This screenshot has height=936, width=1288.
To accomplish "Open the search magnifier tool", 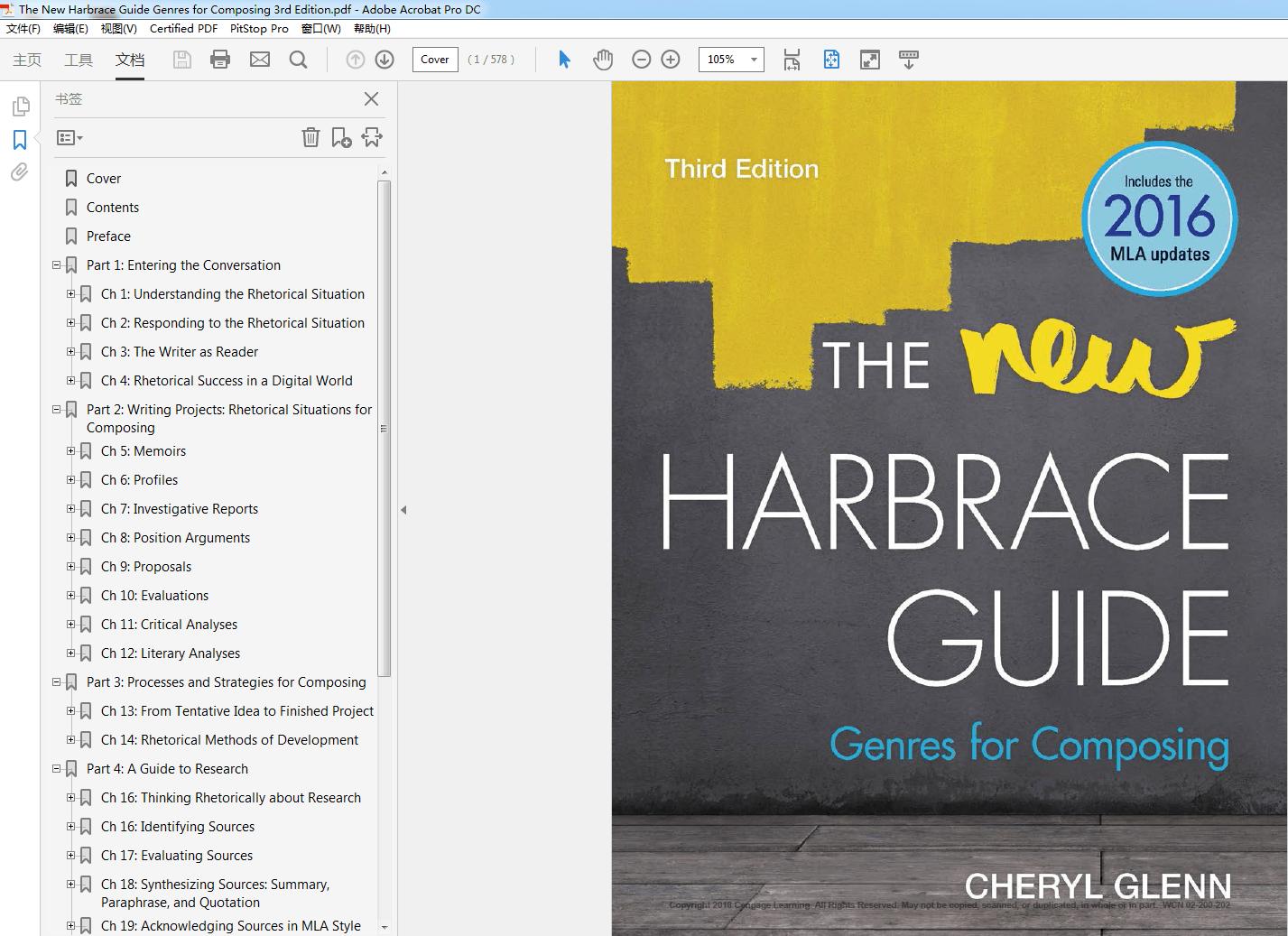I will click(x=298, y=60).
